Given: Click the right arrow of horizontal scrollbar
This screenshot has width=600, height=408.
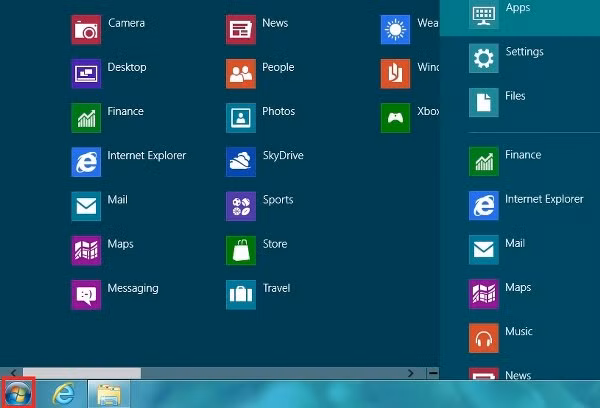Looking at the screenshot, I should pos(410,373).
